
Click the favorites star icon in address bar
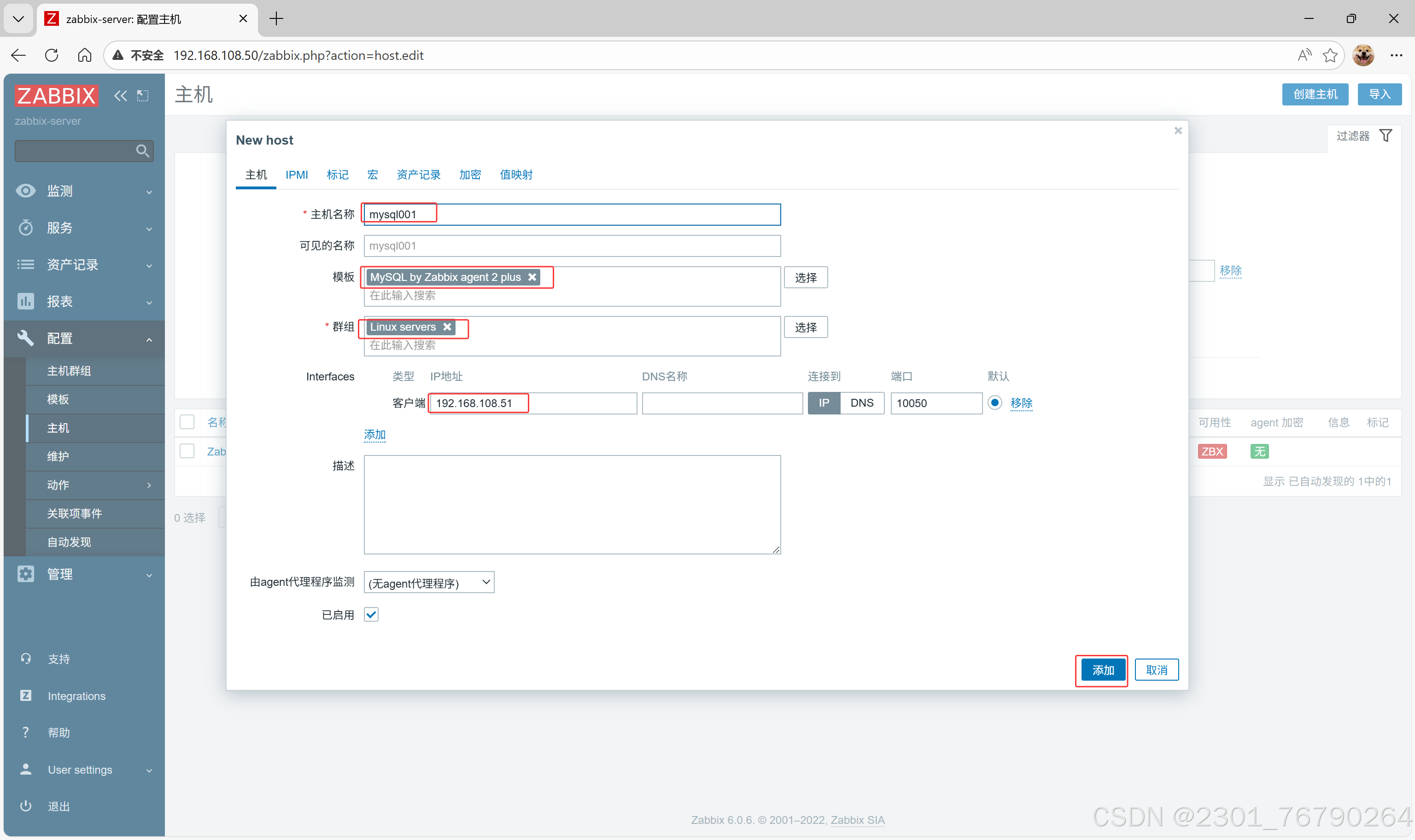coord(1330,55)
